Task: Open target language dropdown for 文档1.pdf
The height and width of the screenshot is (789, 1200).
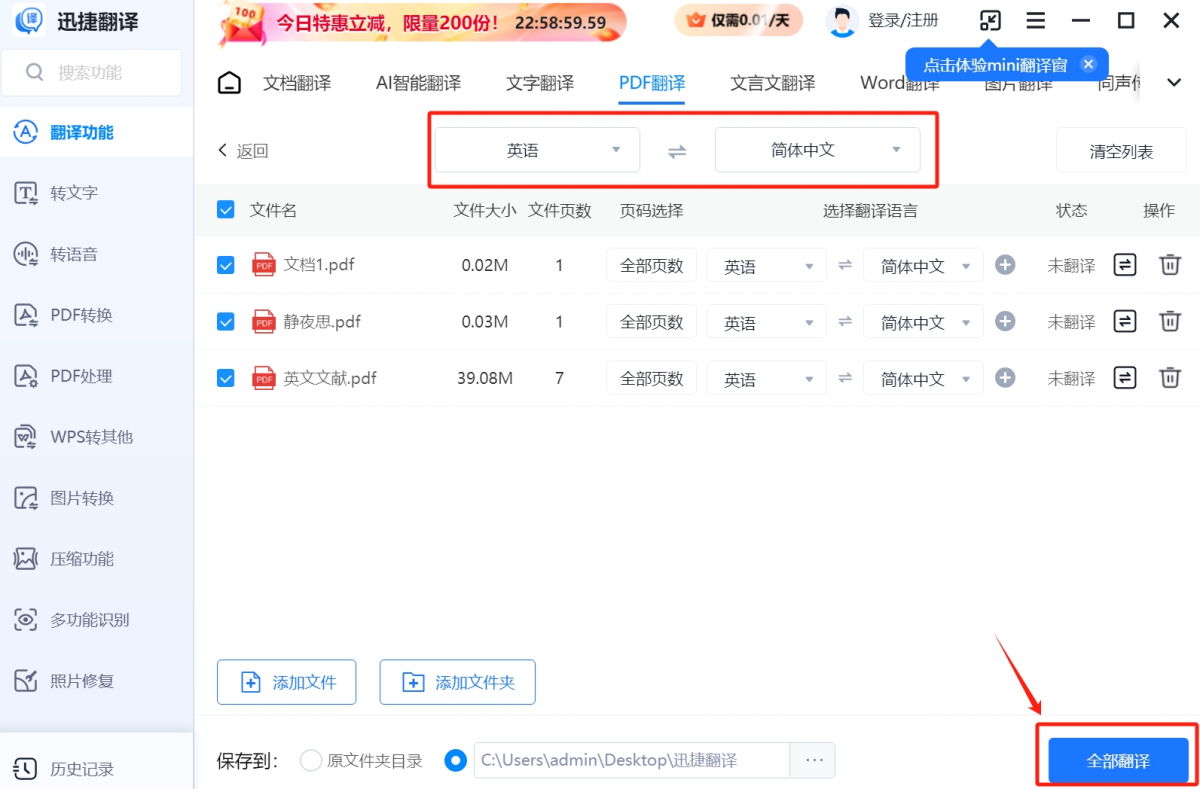Action: point(923,266)
